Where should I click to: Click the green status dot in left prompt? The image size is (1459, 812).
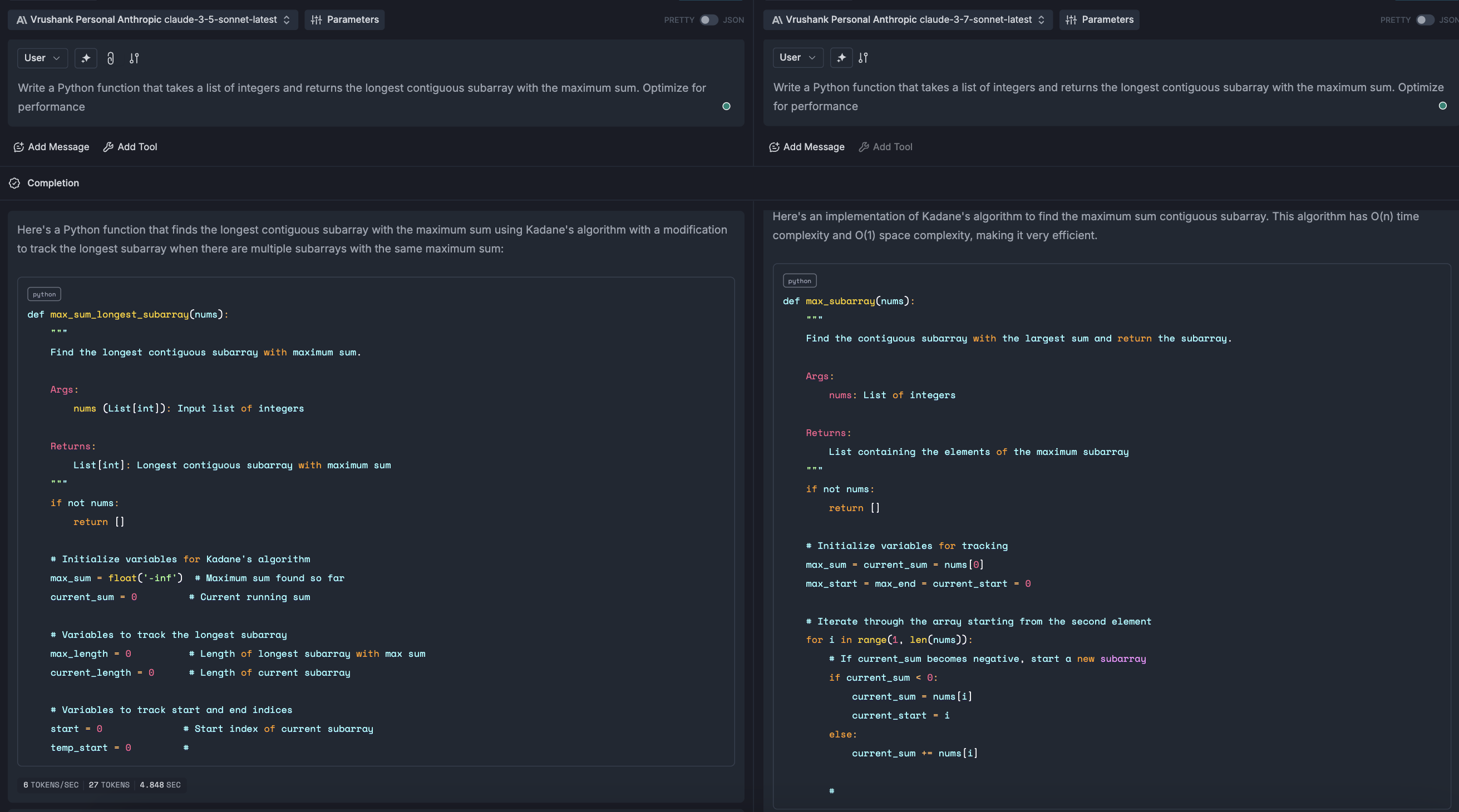point(726,106)
